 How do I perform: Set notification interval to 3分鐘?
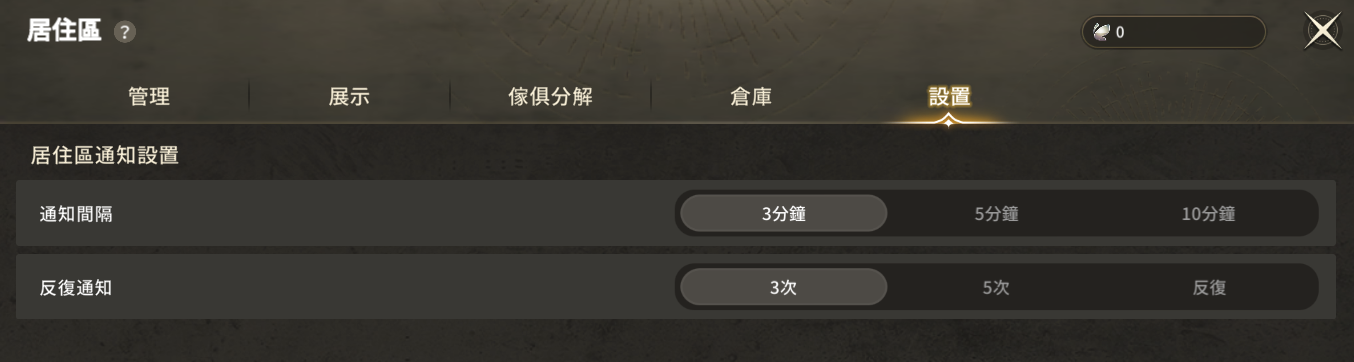pos(784,213)
